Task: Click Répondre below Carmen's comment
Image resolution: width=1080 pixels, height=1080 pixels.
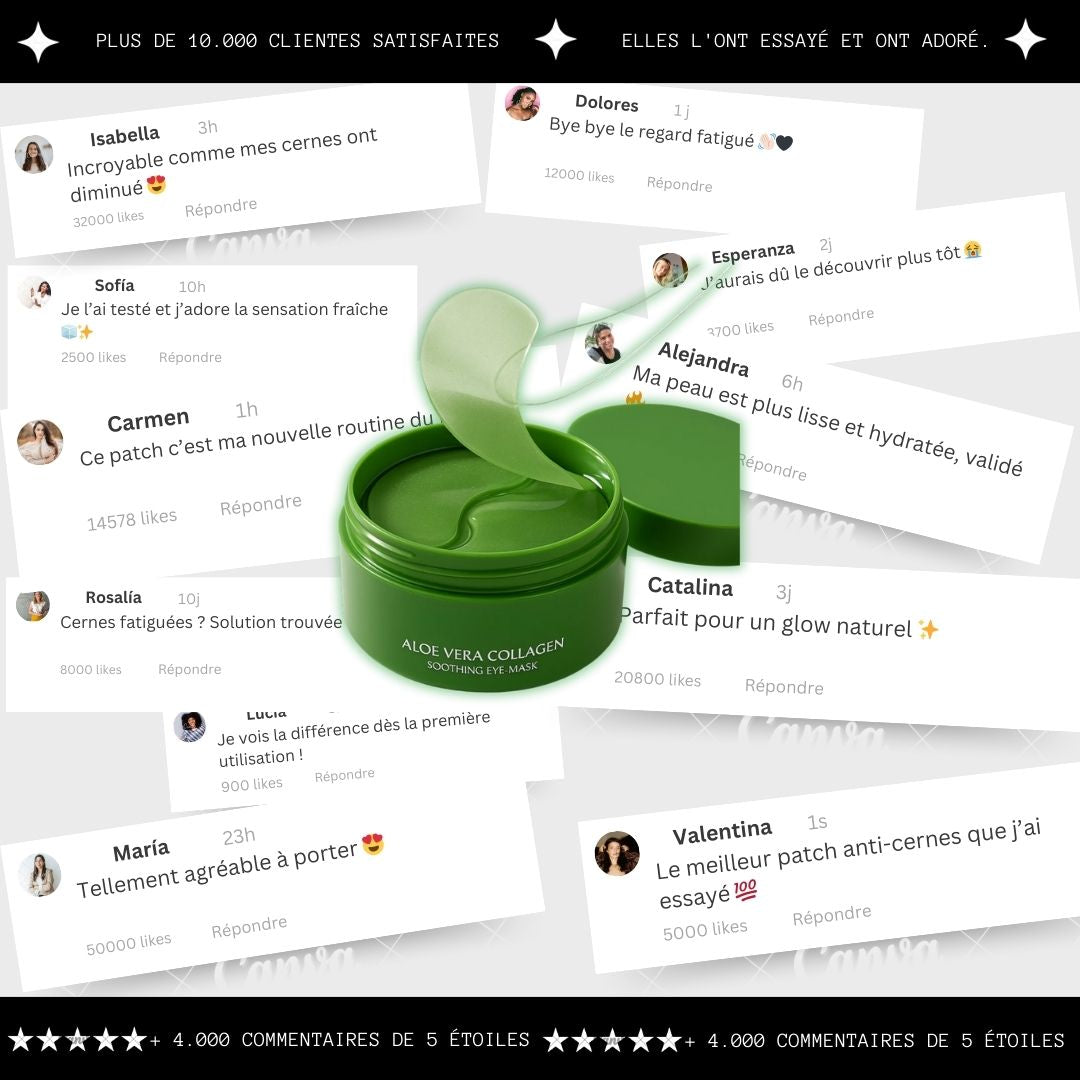Action: click(x=260, y=504)
